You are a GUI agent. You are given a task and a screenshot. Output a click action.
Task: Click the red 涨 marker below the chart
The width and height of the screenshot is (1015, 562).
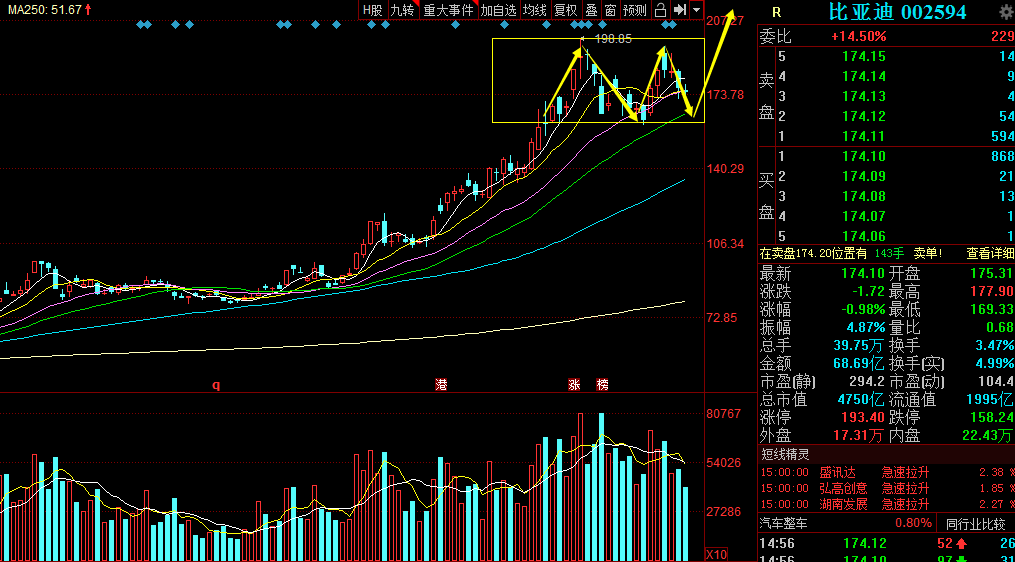point(574,384)
